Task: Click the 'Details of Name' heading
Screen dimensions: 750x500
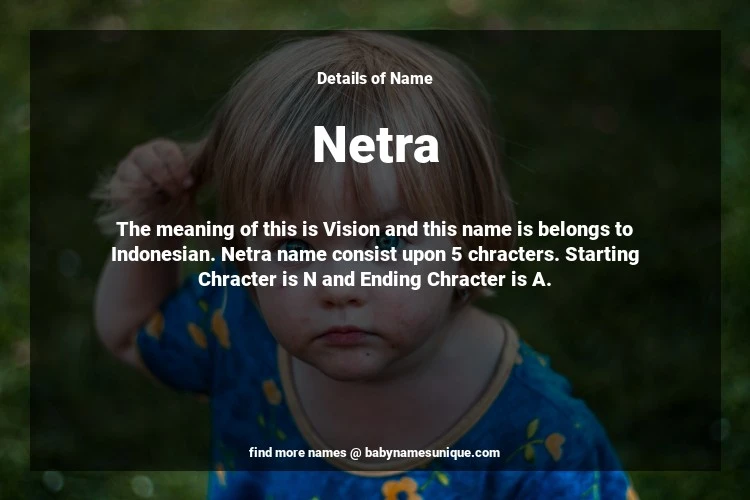Action: (375, 78)
